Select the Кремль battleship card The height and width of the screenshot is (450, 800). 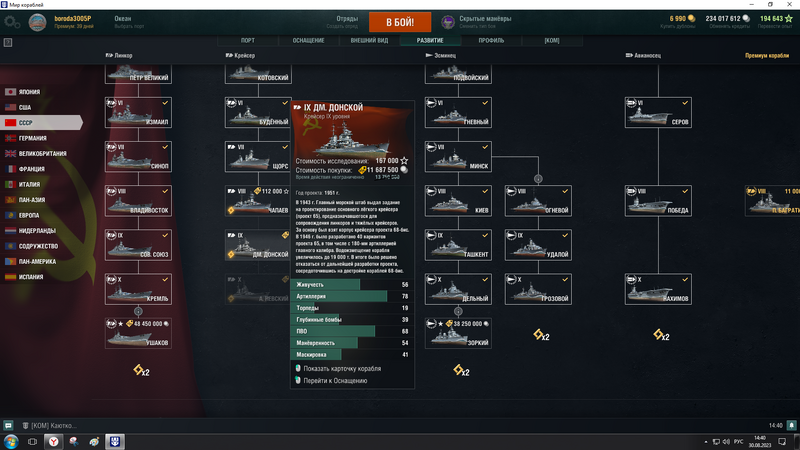(x=138, y=289)
